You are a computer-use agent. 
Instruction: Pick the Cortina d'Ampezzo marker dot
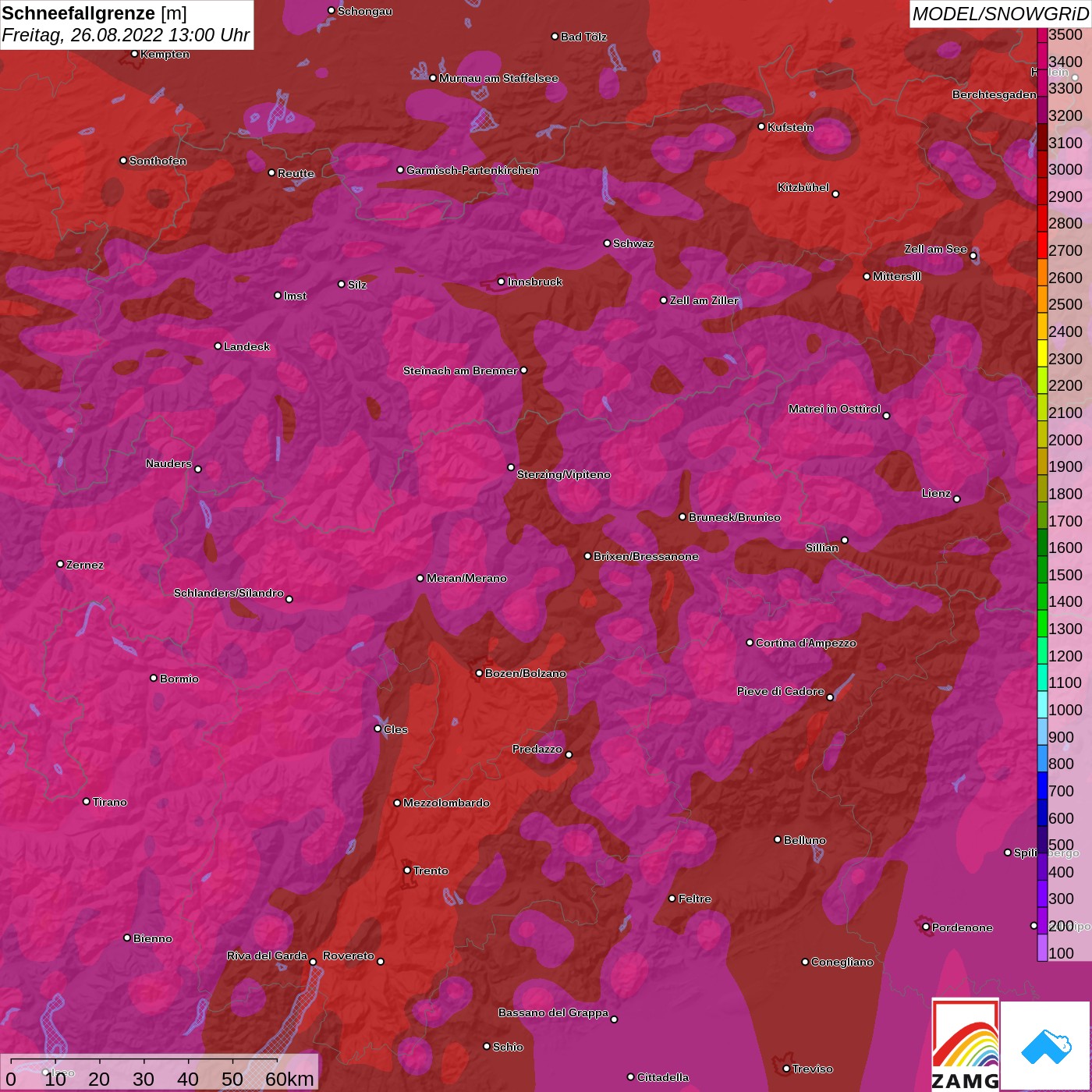click(750, 643)
